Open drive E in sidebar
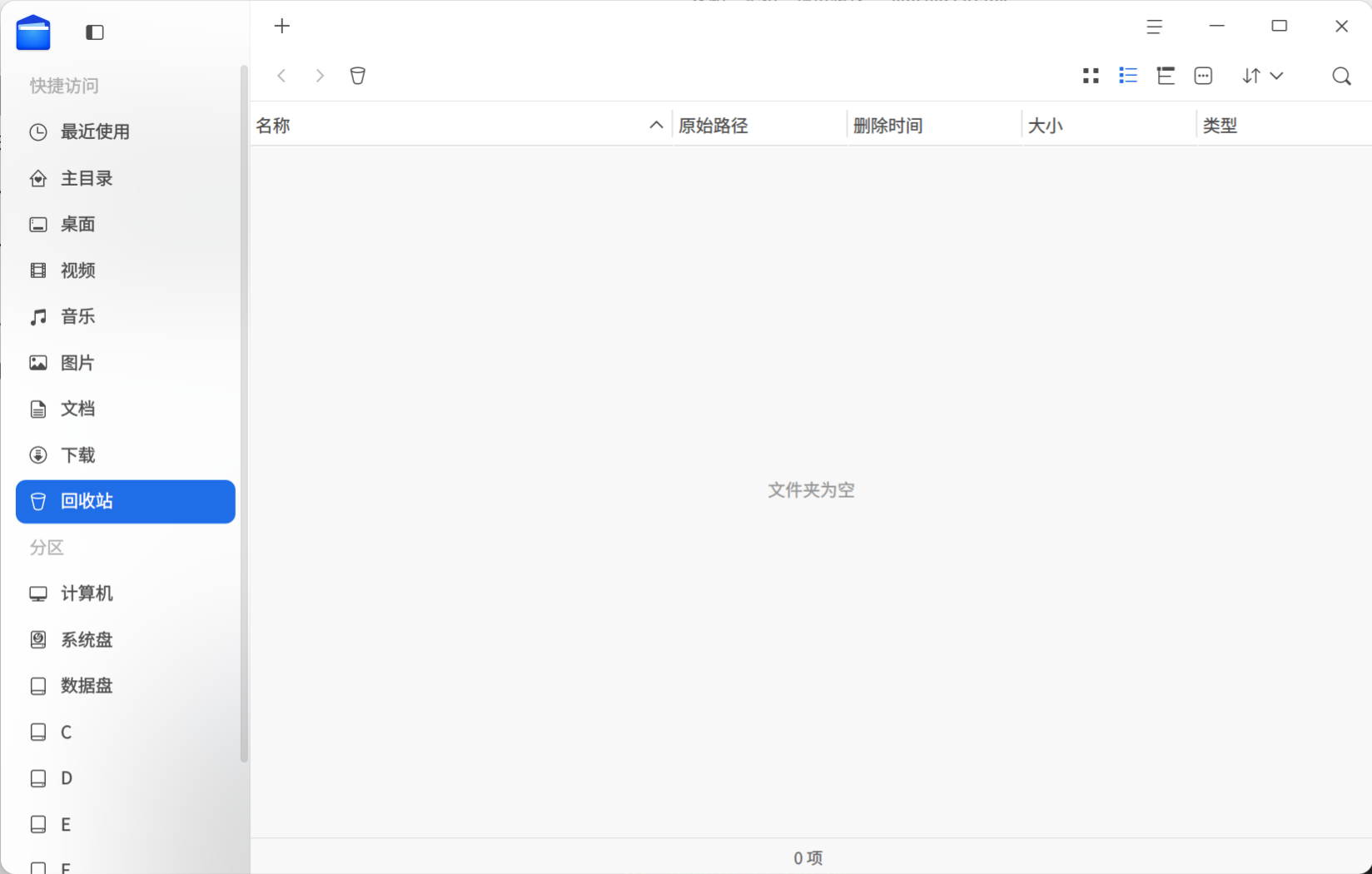Screen dimensions: 1372x874 pos(126,825)
